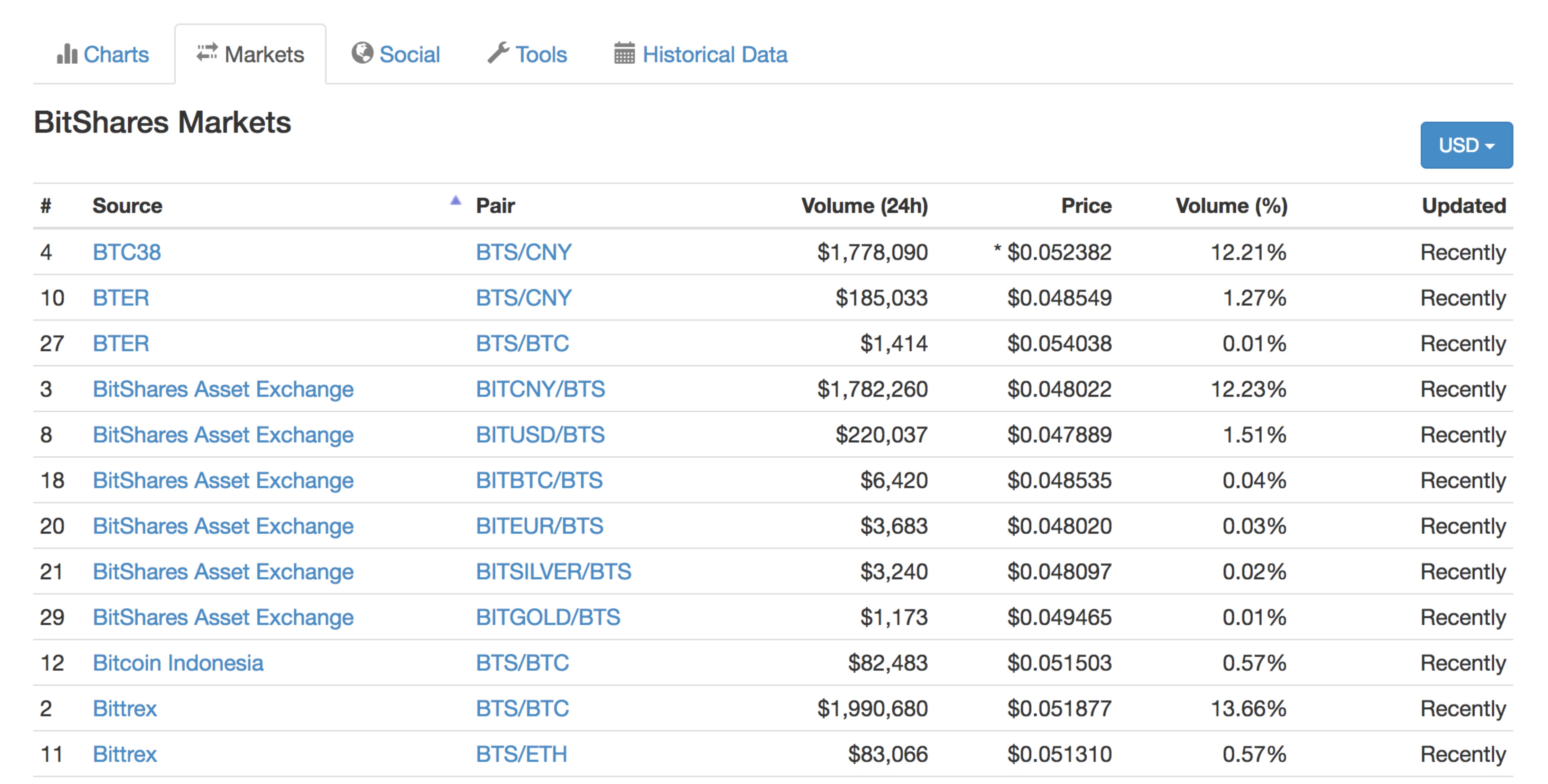Click the globe icon beside Social
Viewport: 1548px width, 784px height.
click(362, 53)
